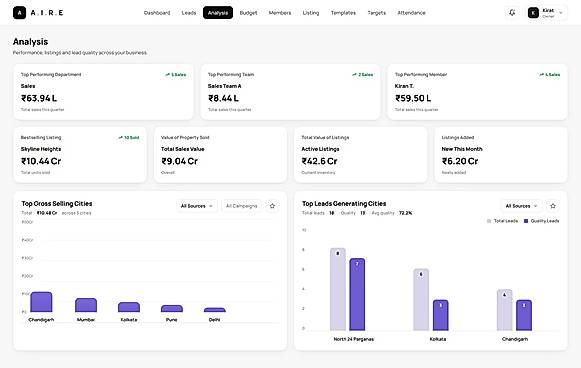The height and width of the screenshot is (368, 581).
Task: Click Chandigarh total leads bar showing 4
Action: (504, 310)
